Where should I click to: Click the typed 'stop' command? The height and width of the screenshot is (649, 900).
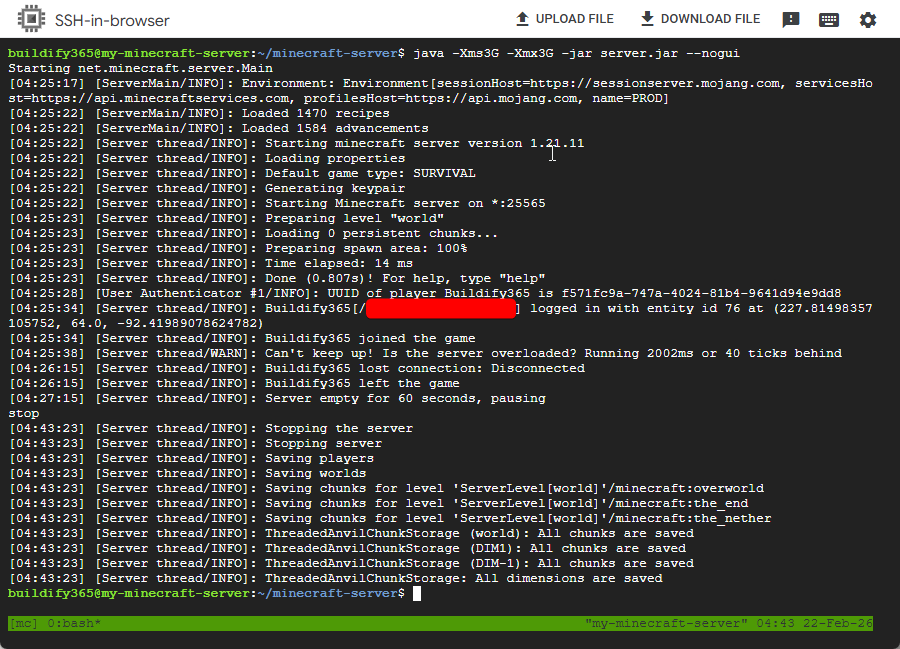(24, 413)
